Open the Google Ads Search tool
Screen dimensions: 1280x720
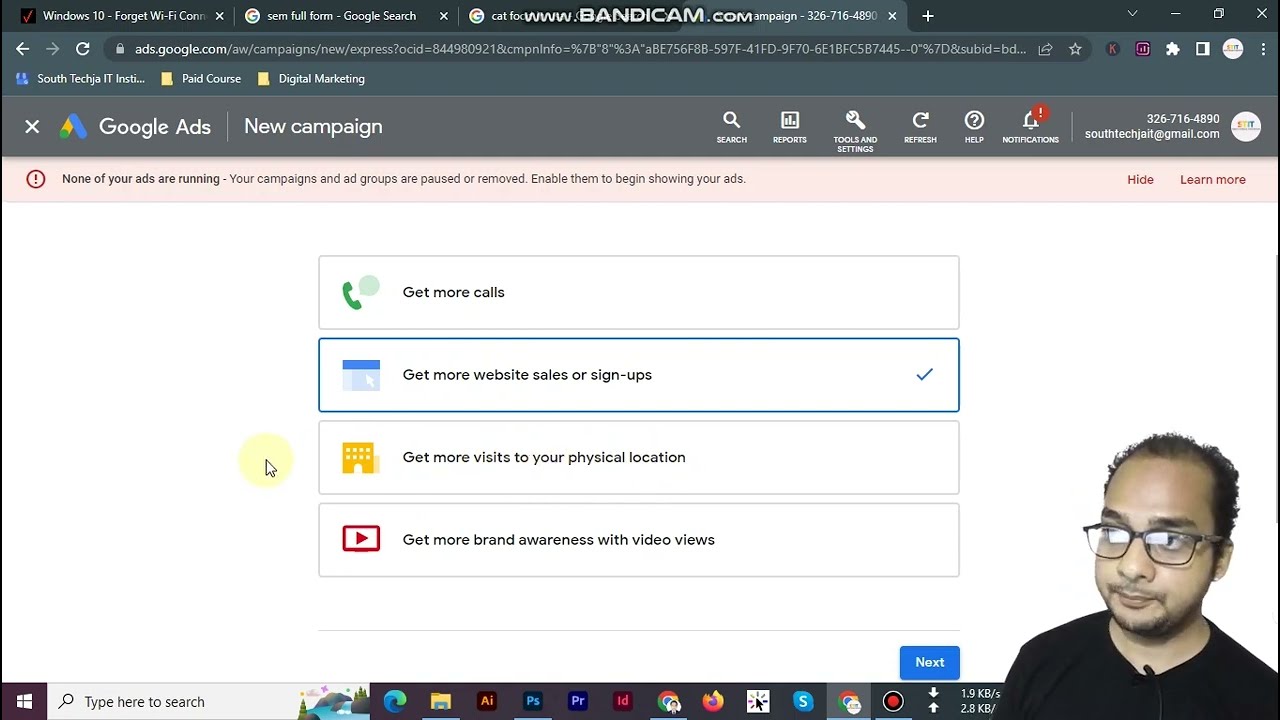[731, 127]
